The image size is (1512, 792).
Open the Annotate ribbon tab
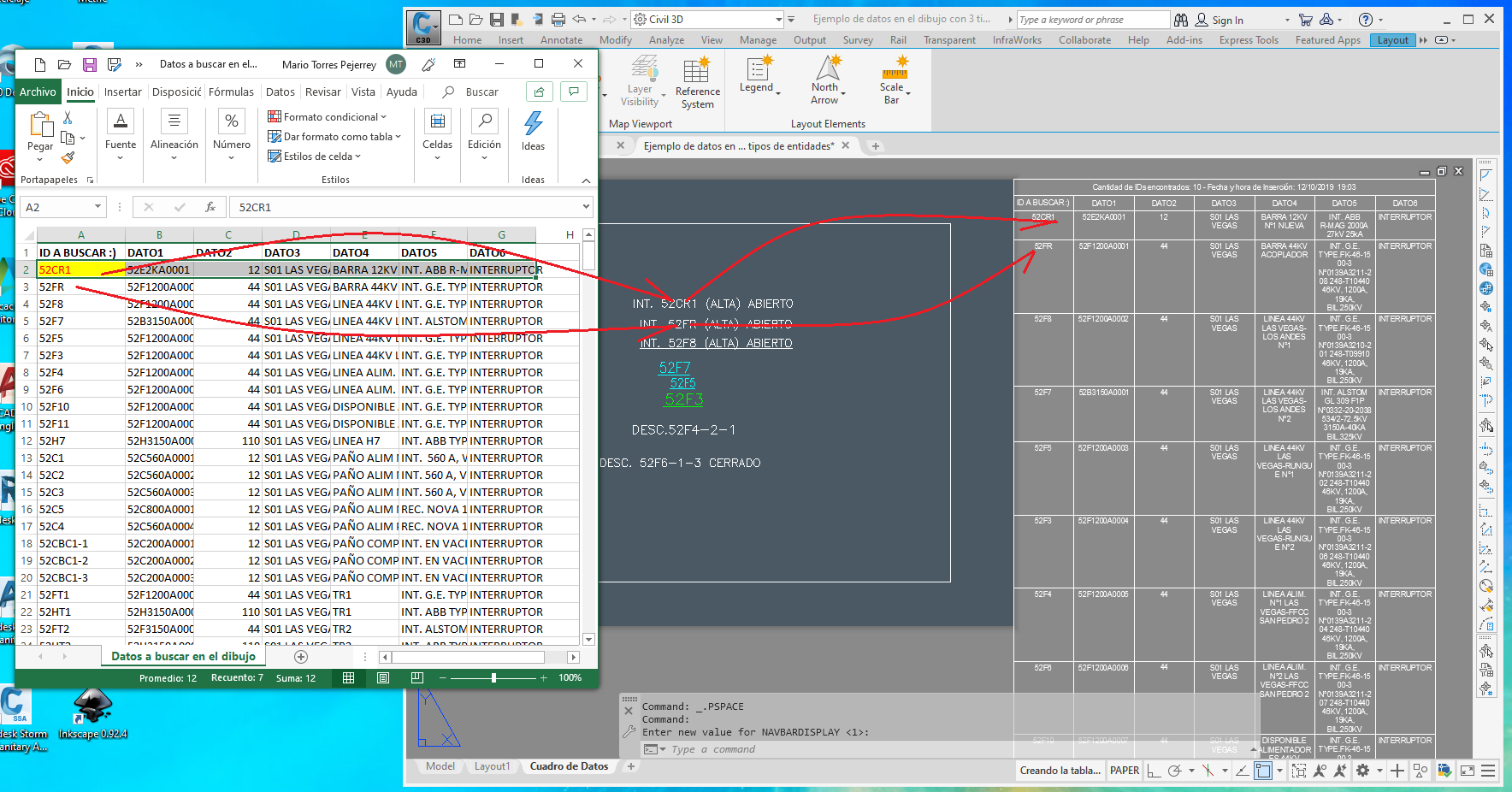(561, 40)
